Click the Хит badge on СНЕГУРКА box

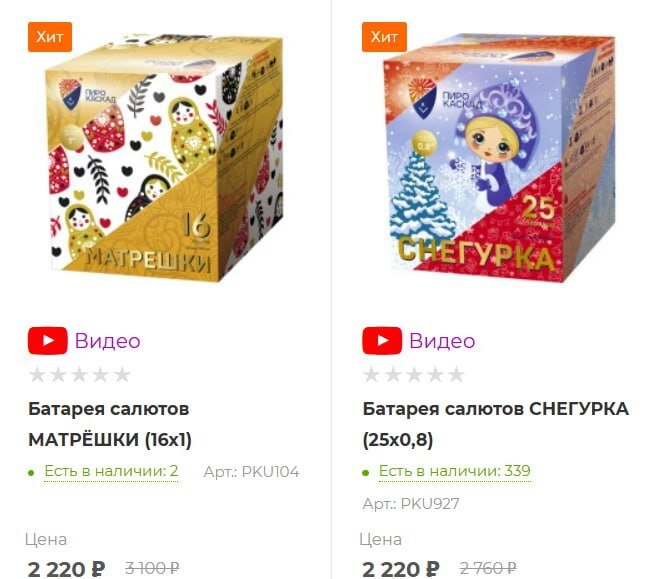click(384, 37)
